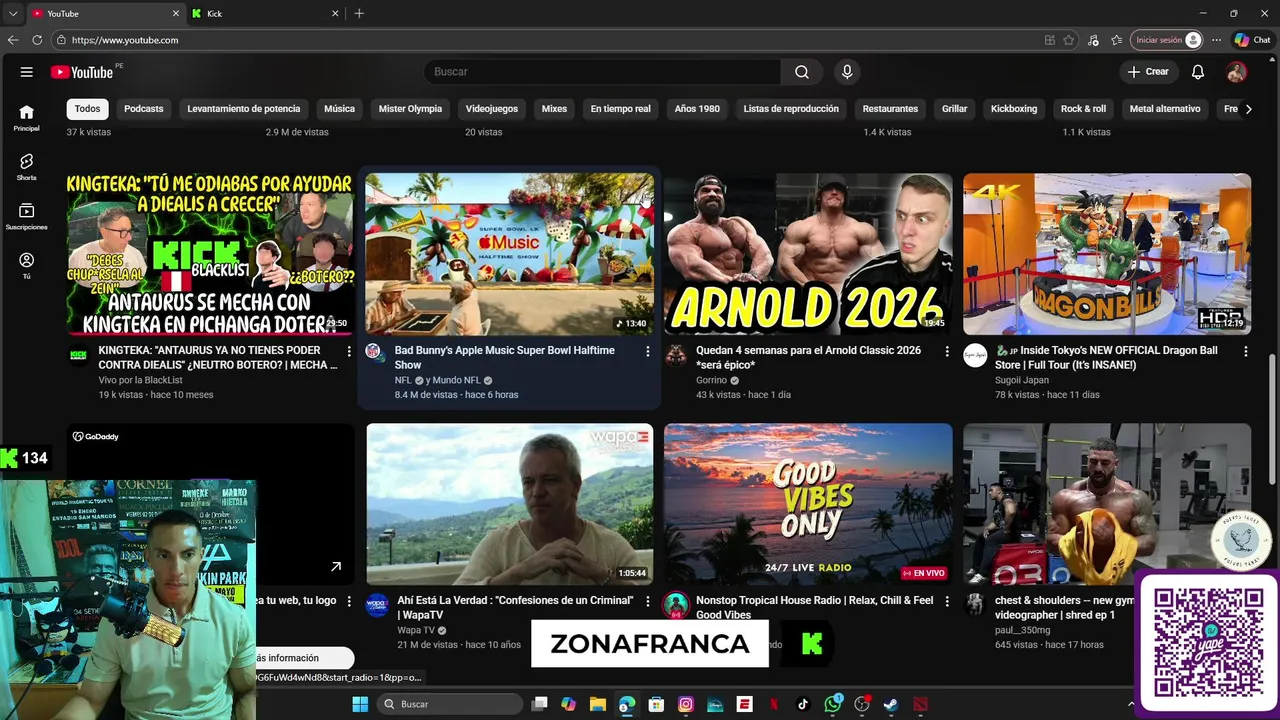Viewport: 1280px width, 720px height.
Task: Reload the page with the refresh icon
Action: point(37,40)
